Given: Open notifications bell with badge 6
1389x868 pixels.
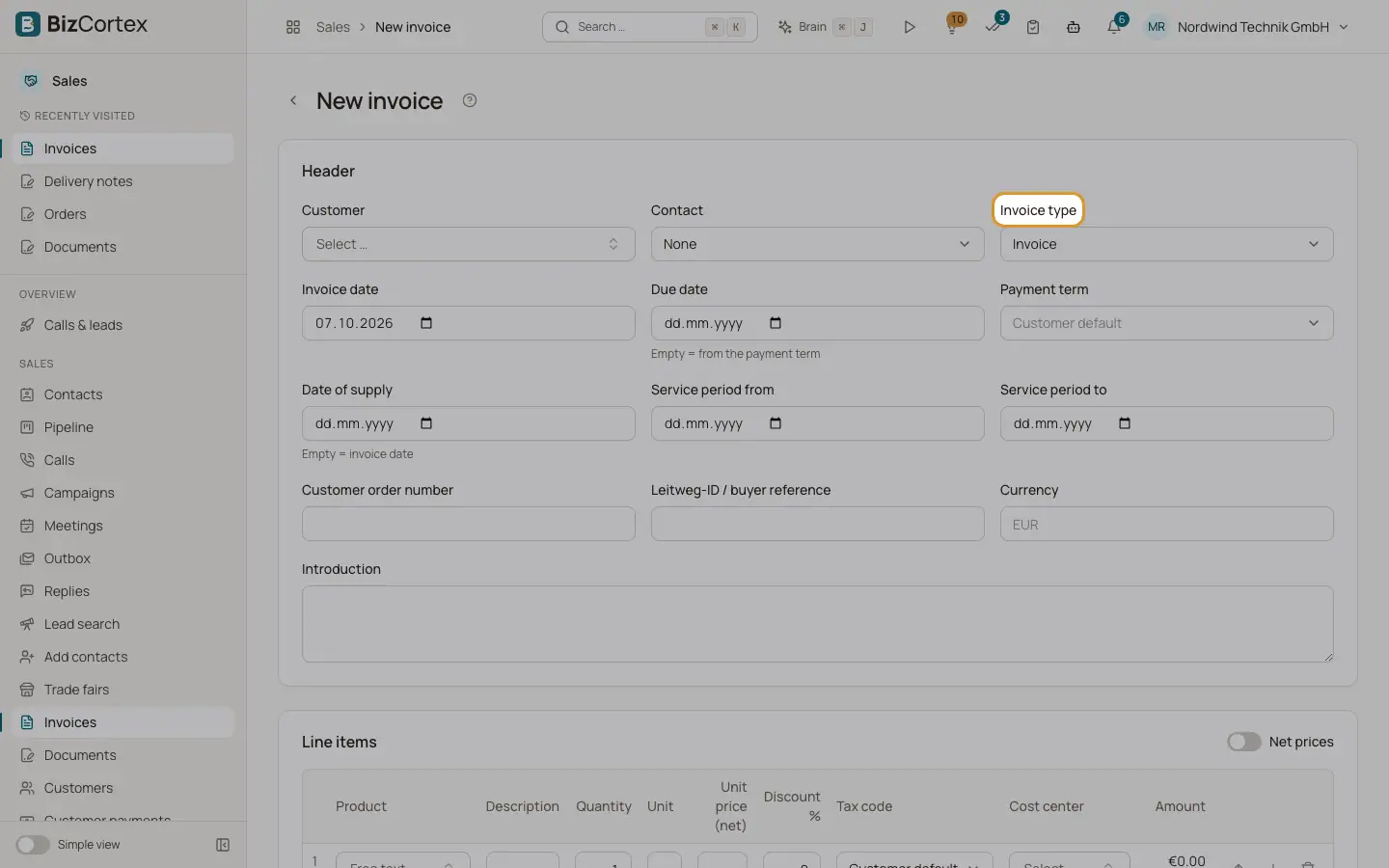Looking at the screenshot, I should tap(1114, 27).
